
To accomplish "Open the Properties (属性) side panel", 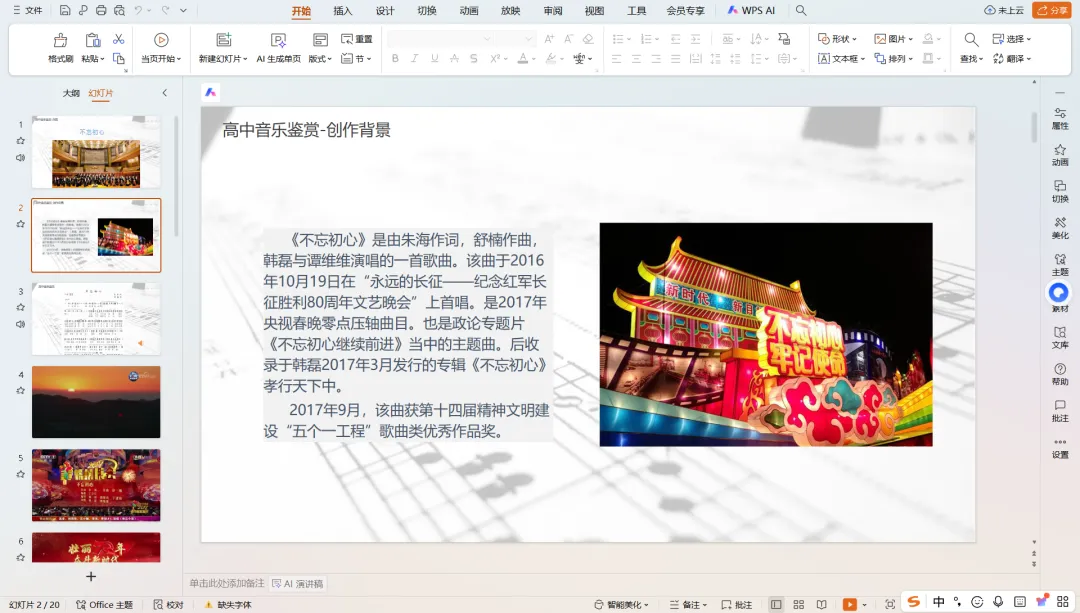I will (1060, 118).
